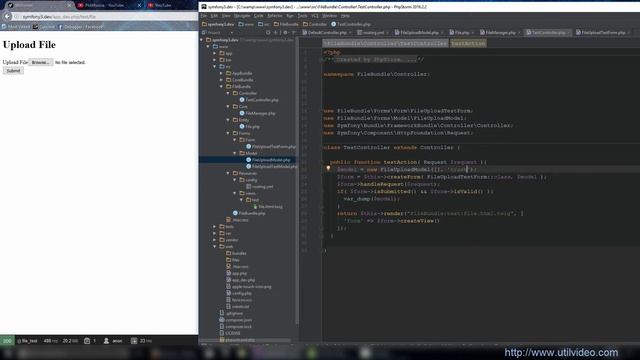This screenshot has height=360, width=640.
Task: Collapse the FileBundle folder
Action: pos(222,87)
